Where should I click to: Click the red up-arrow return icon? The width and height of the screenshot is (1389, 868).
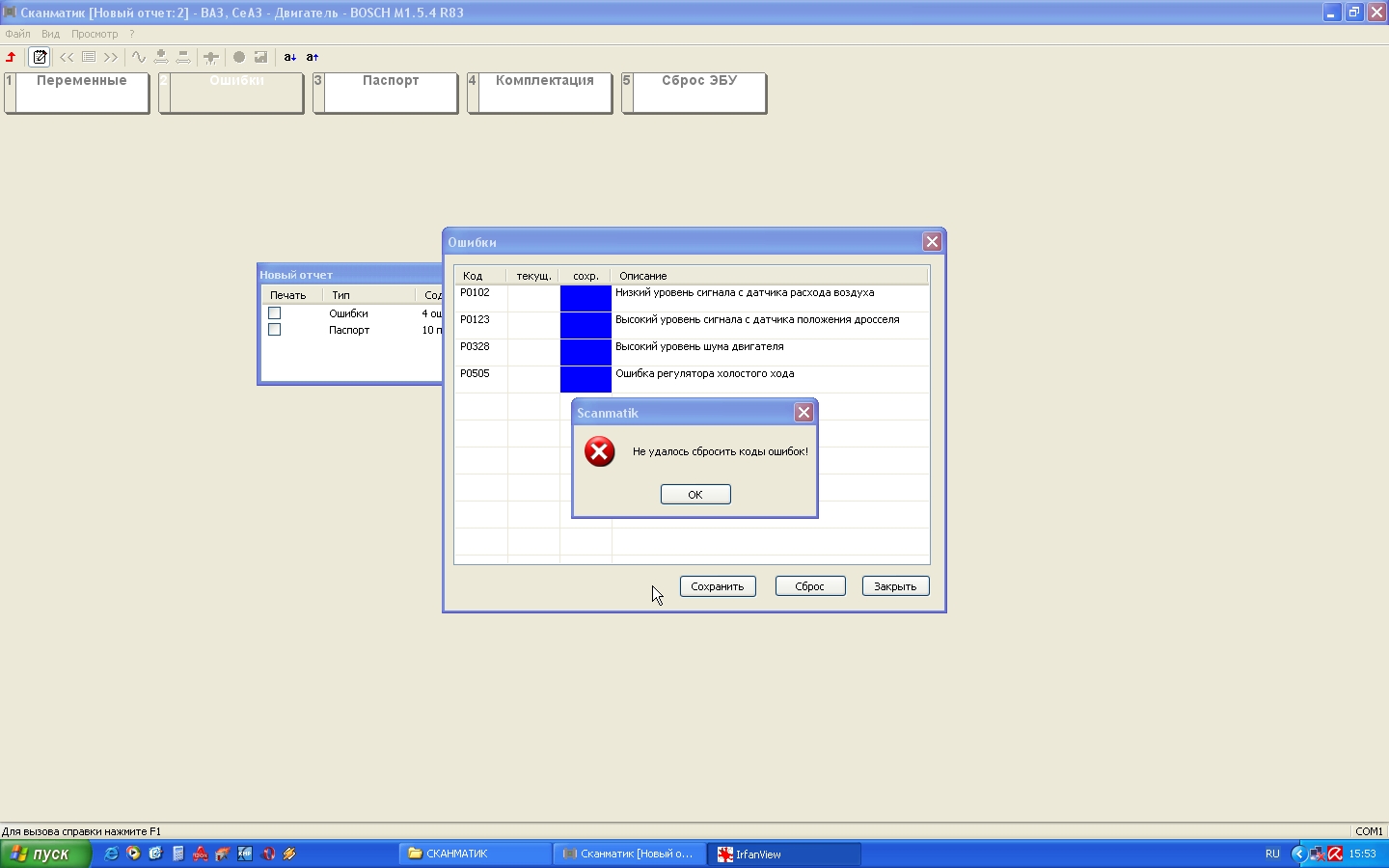point(12,57)
